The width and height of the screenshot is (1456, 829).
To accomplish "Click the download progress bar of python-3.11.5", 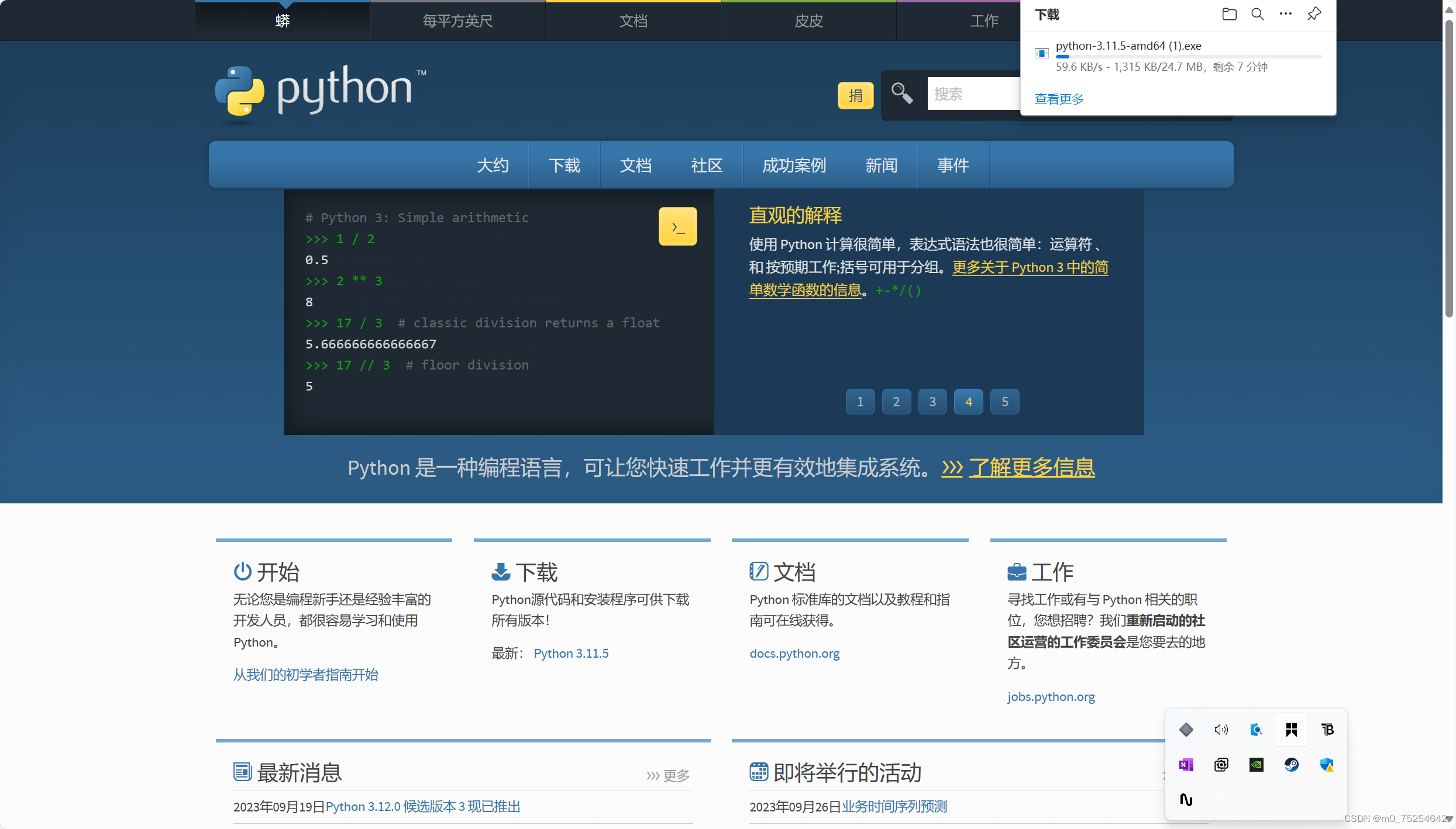I will click(x=1188, y=57).
